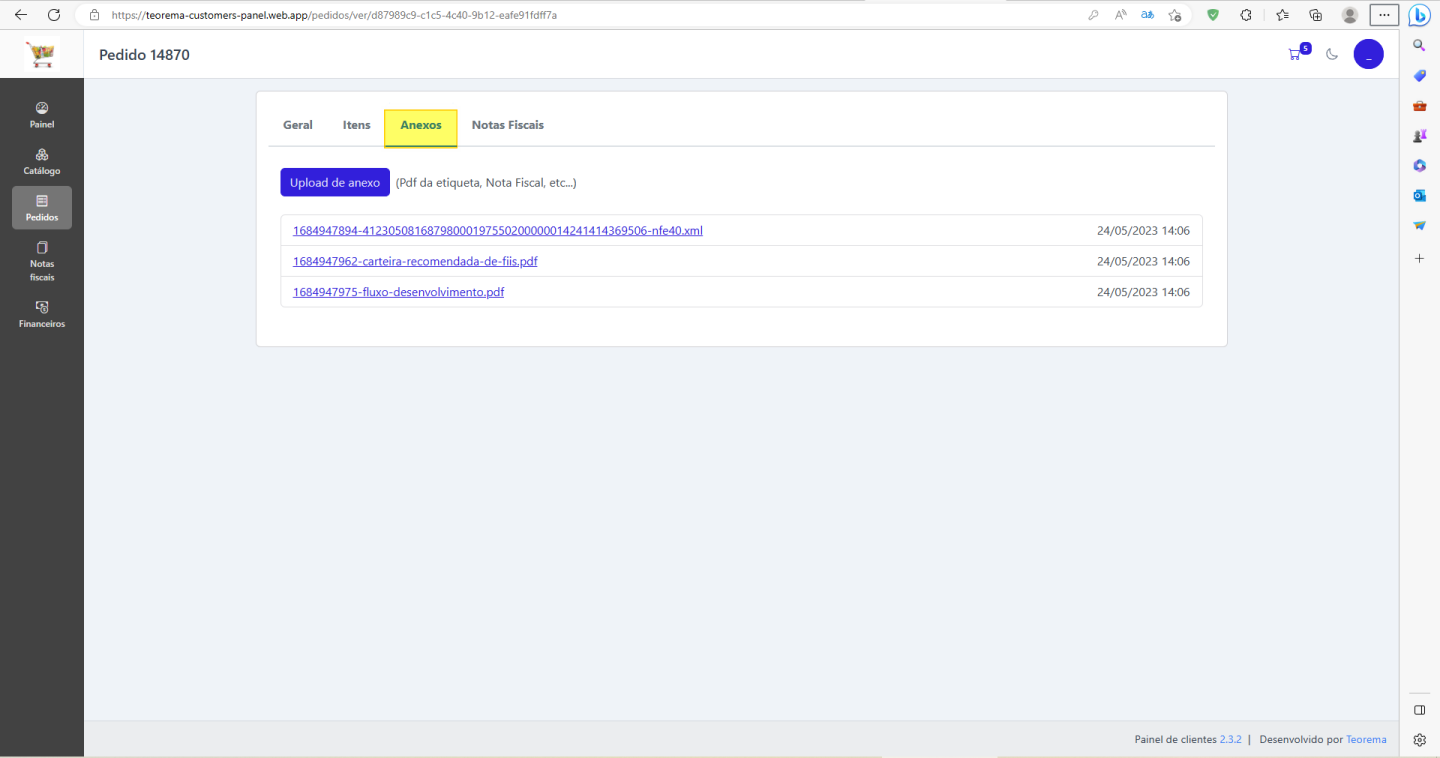Click the Upload de anexo button
This screenshot has width=1440, height=758.
tap(335, 183)
